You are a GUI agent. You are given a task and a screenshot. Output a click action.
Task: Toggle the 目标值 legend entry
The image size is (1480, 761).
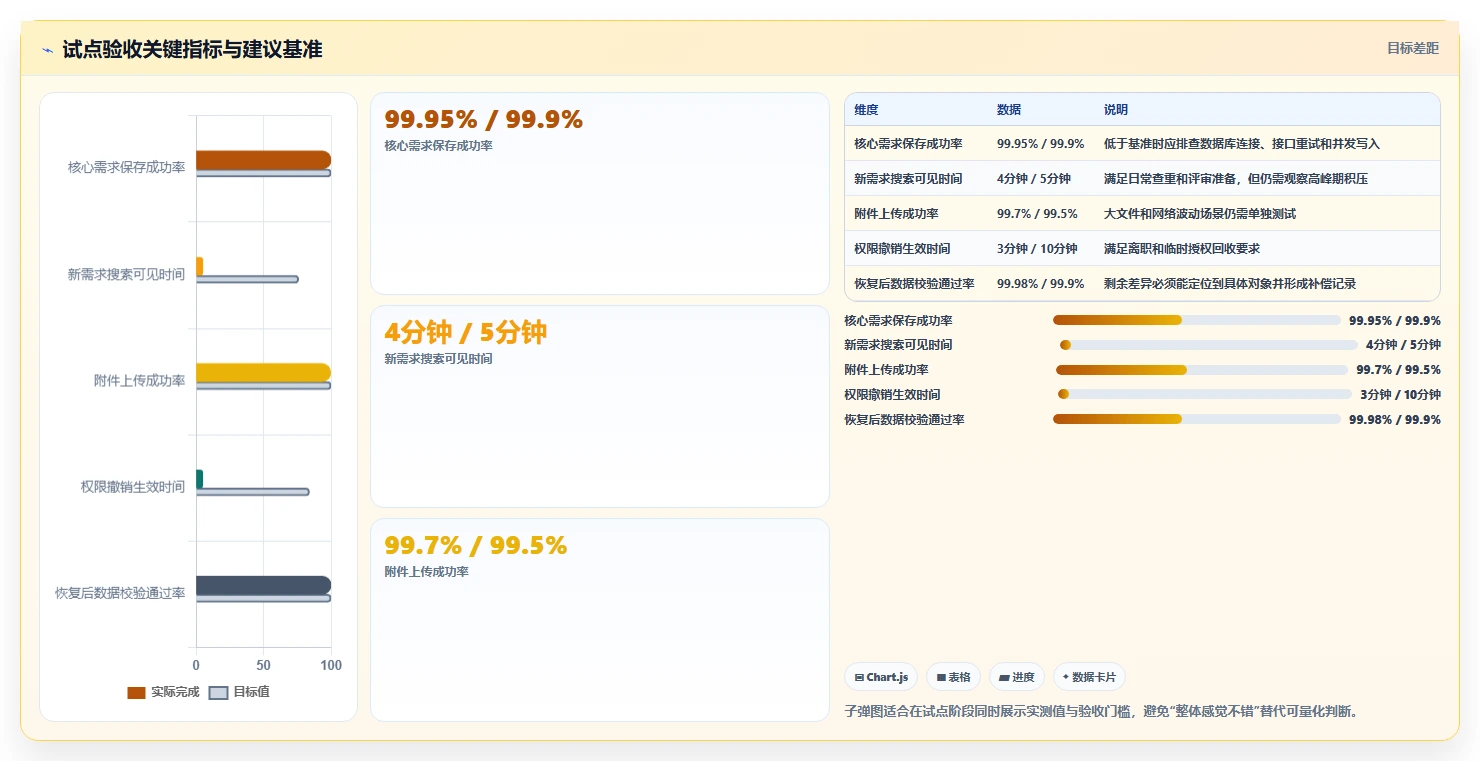239,692
